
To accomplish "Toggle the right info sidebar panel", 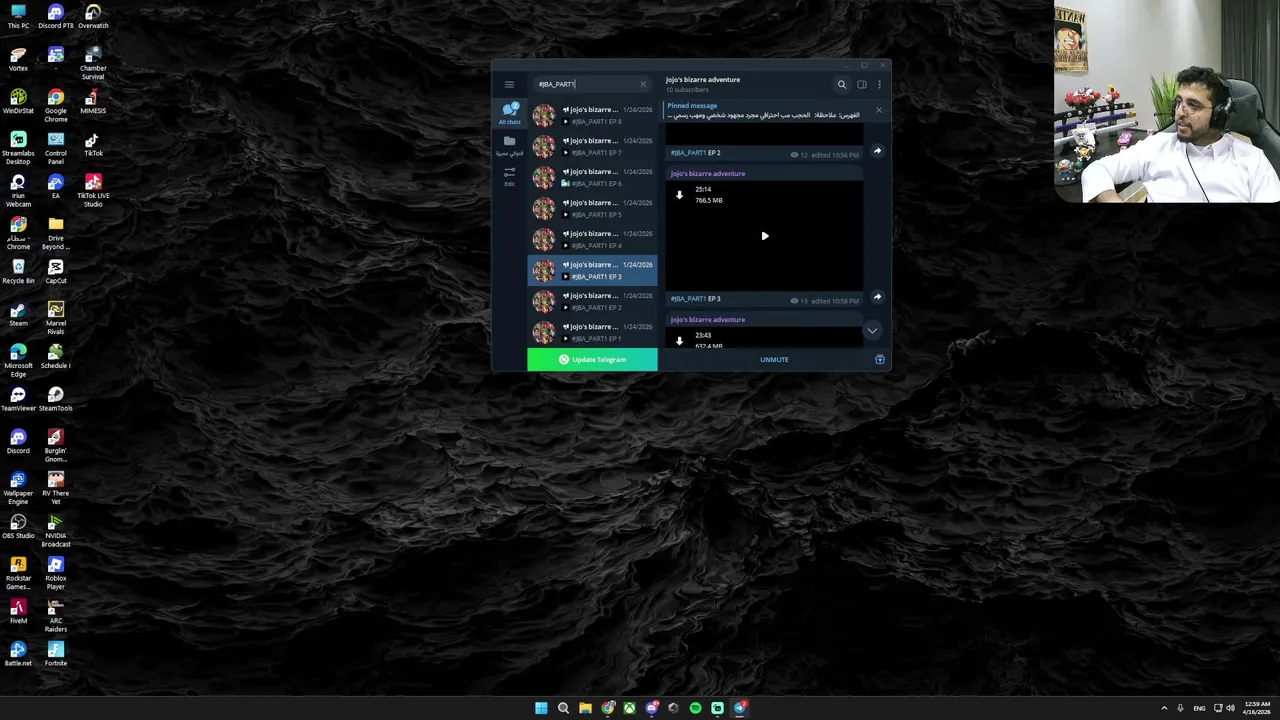I will [x=862, y=85].
